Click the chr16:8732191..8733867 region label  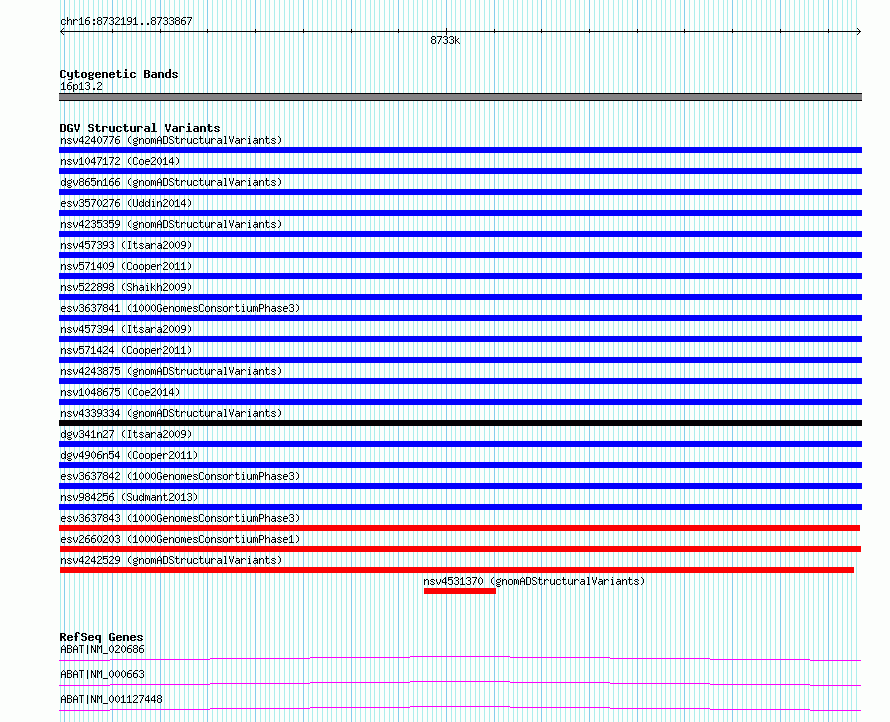(x=126, y=21)
